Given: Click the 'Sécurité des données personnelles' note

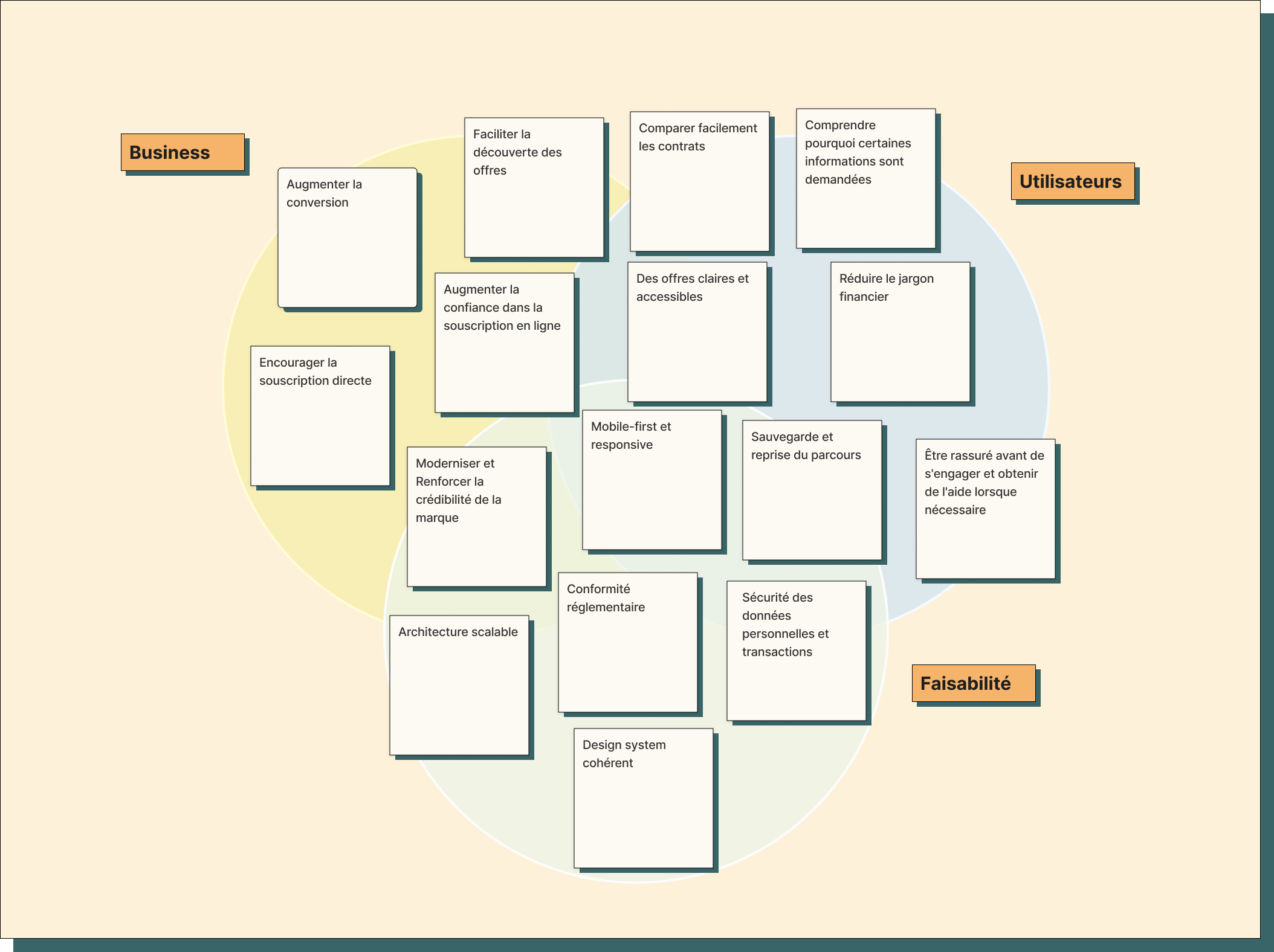Looking at the screenshot, I should pos(797,651).
